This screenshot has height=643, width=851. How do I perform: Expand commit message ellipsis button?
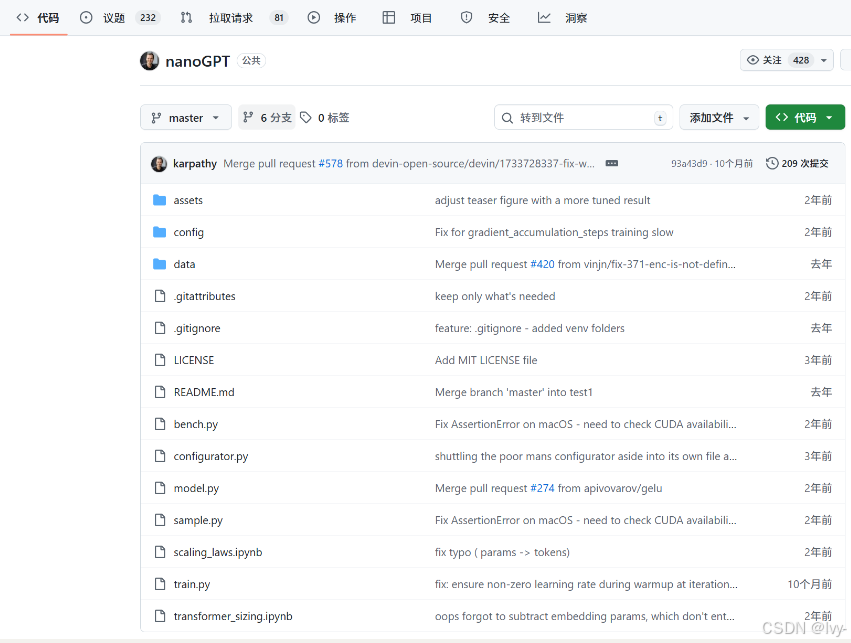point(612,163)
